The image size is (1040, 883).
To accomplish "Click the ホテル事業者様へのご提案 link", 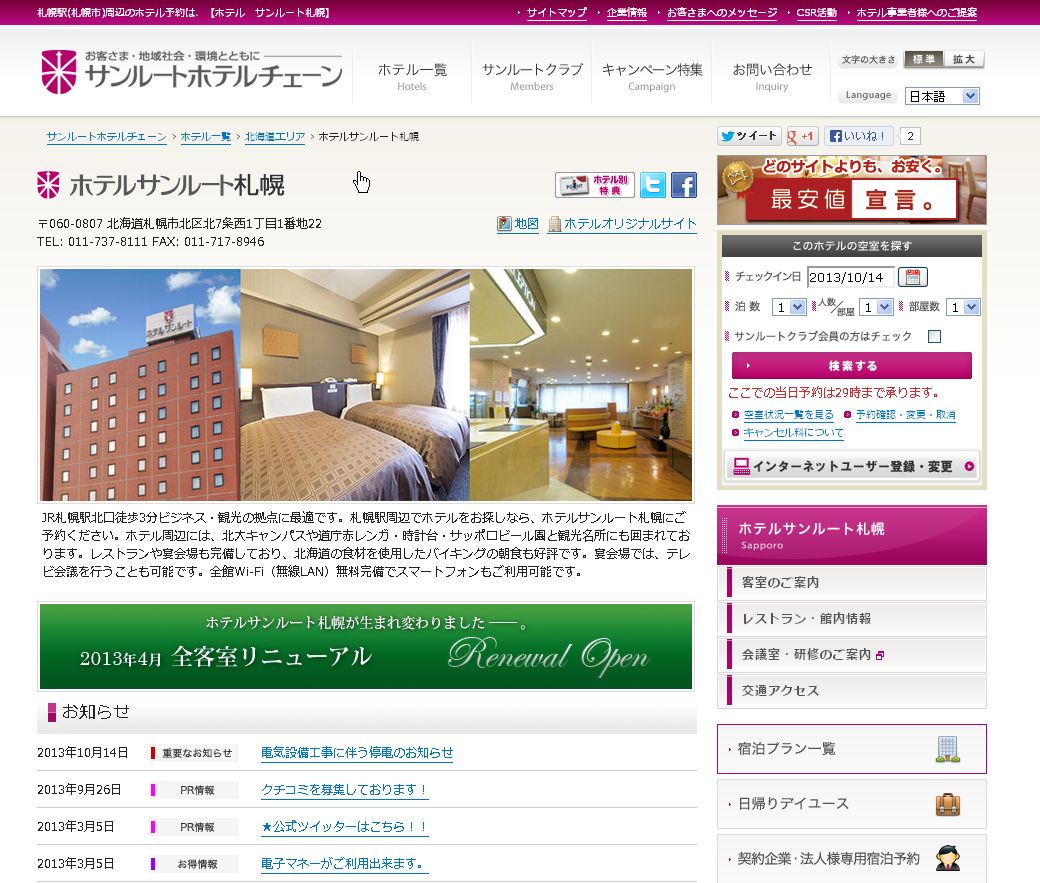I will tap(916, 13).
